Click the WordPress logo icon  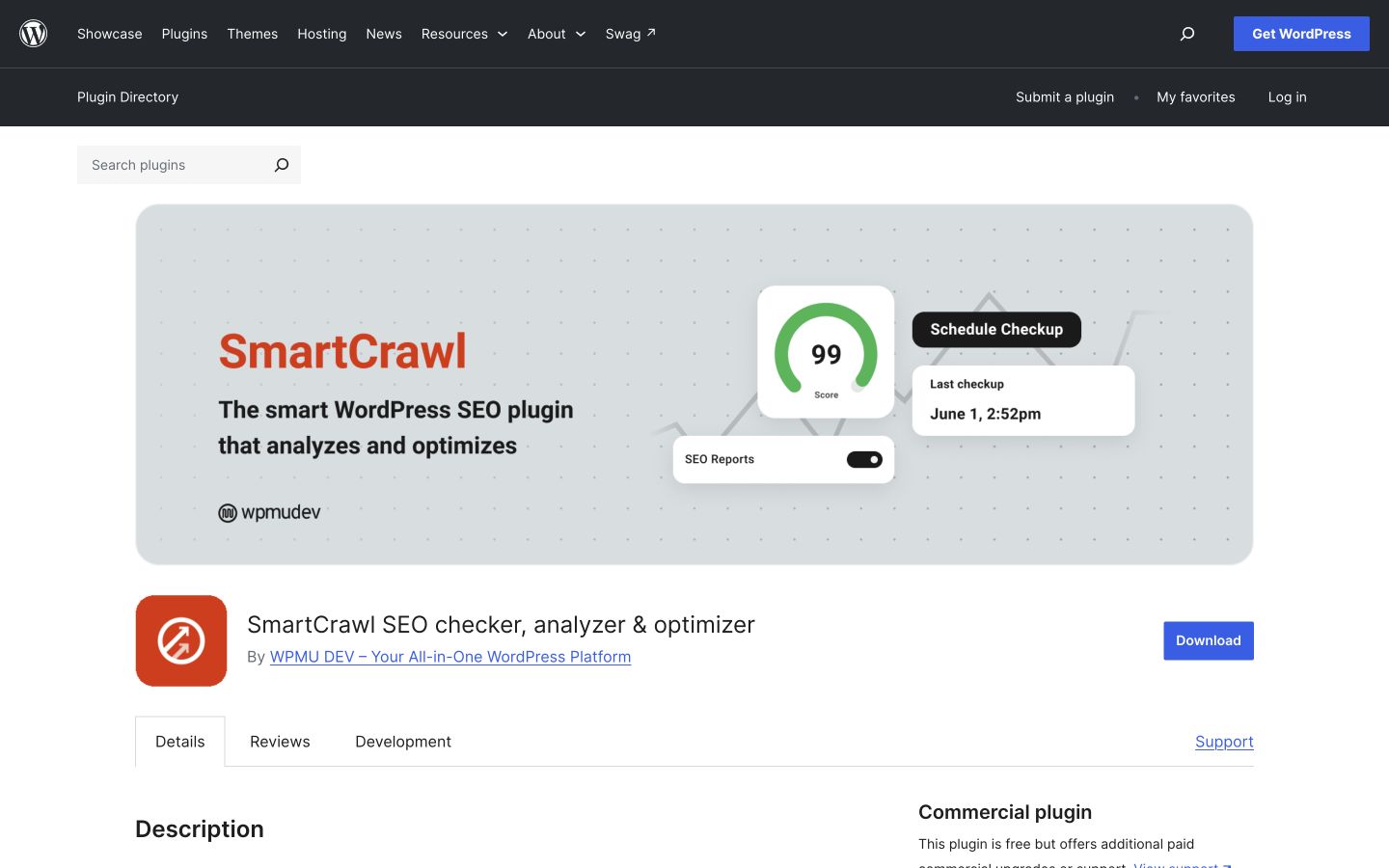pos(34,34)
